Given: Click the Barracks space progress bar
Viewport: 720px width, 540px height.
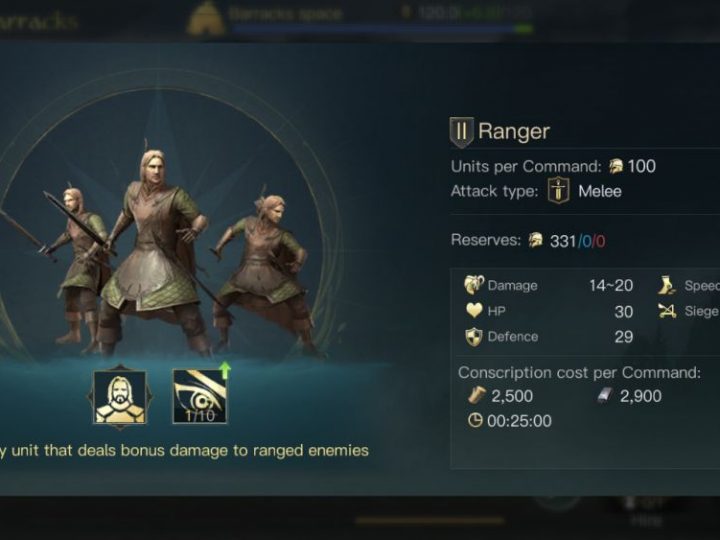Looking at the screenshot, I should click(x=382, y=29).
